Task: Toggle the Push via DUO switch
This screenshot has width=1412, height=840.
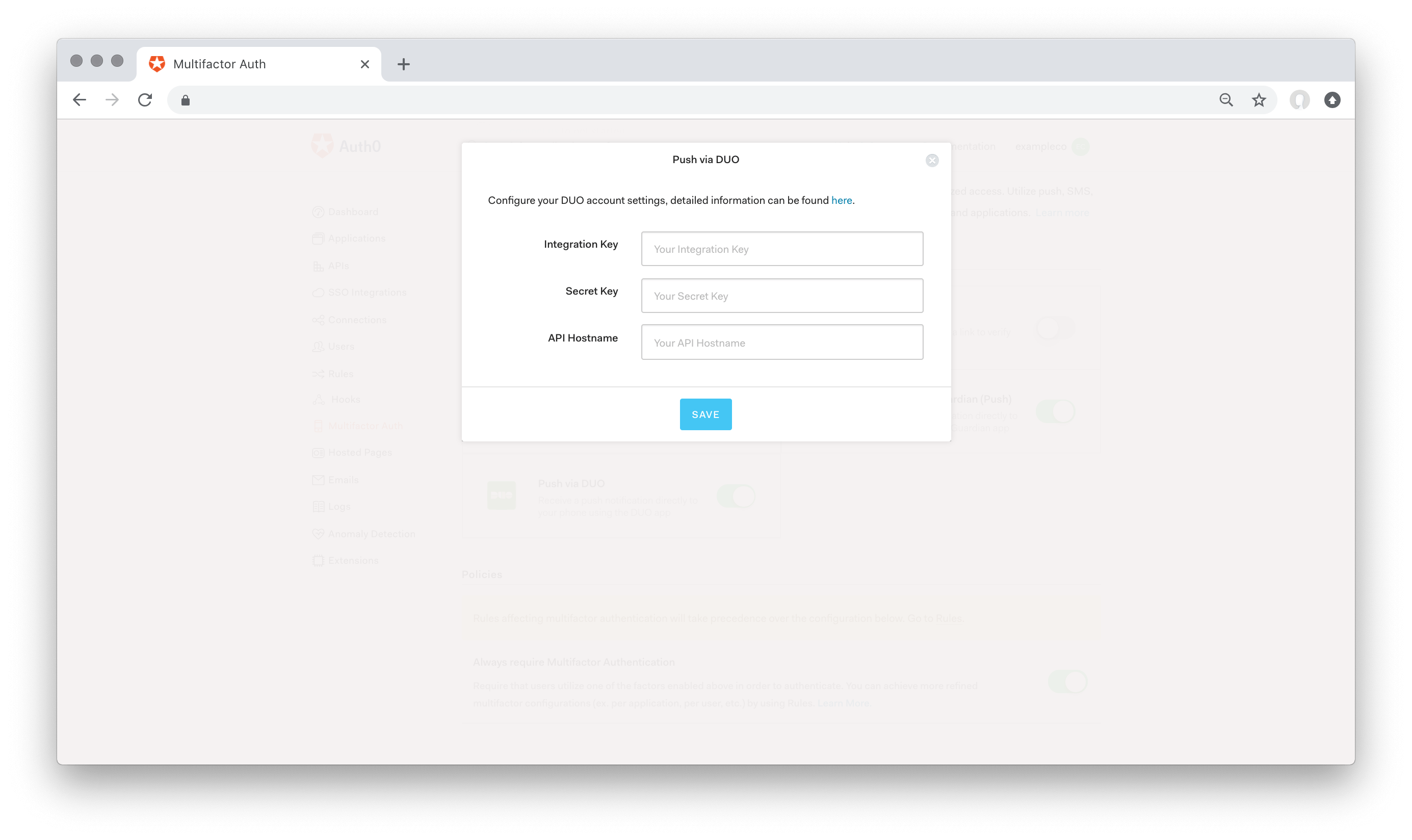Action: 738,494
